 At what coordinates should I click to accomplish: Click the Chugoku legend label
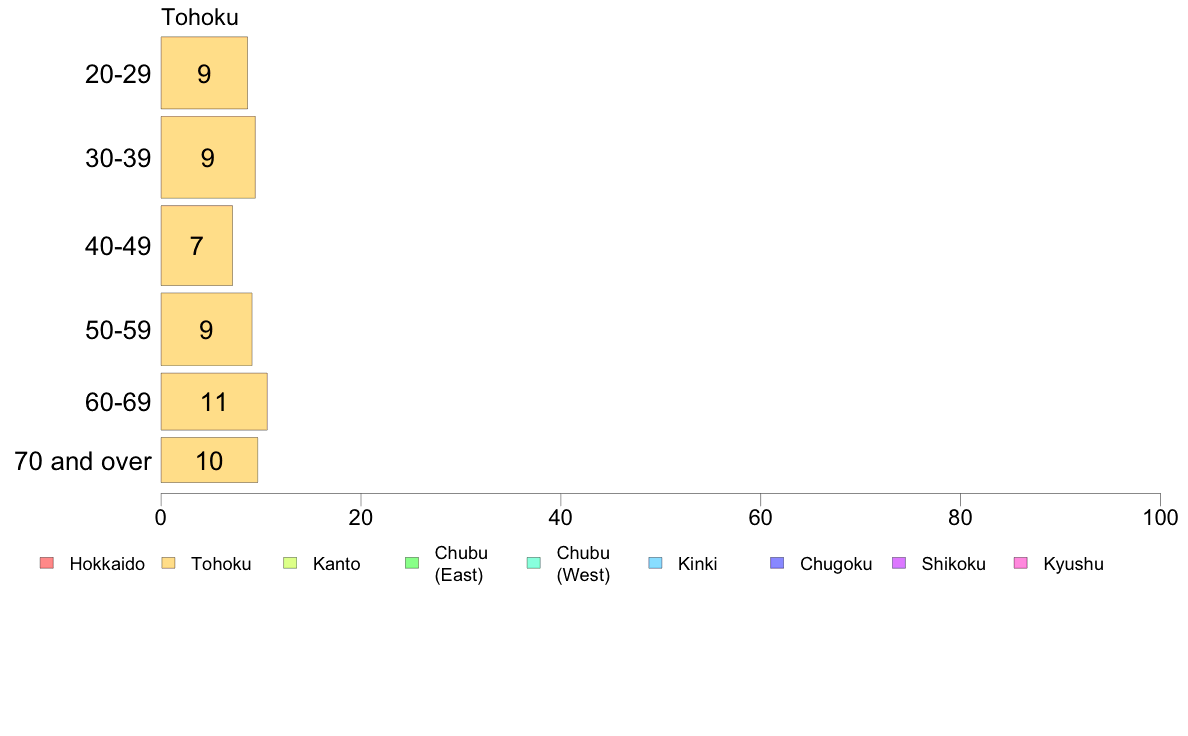[x=836, y=564]
